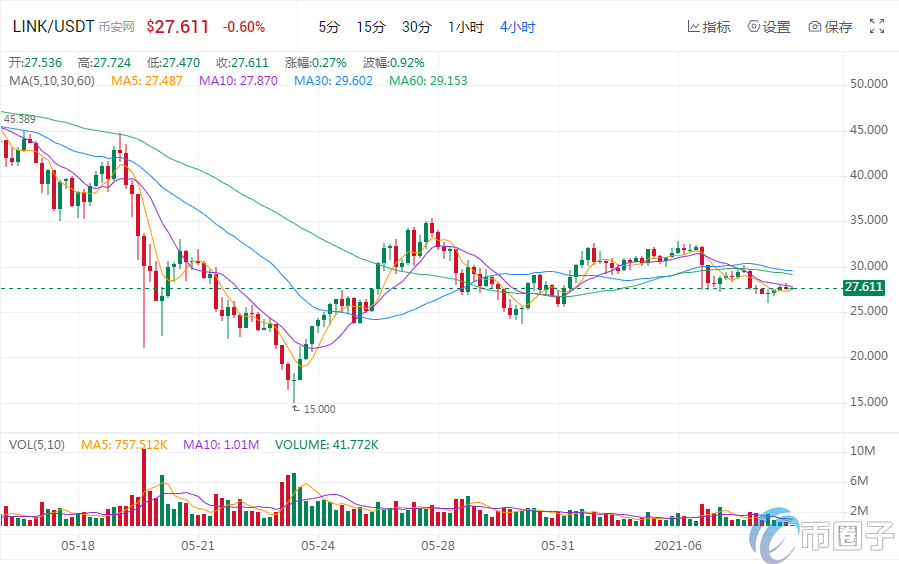The height and width of the screenshot is (564, 899).
Task: Click the 05-21 date axis label
Action: 198,546
